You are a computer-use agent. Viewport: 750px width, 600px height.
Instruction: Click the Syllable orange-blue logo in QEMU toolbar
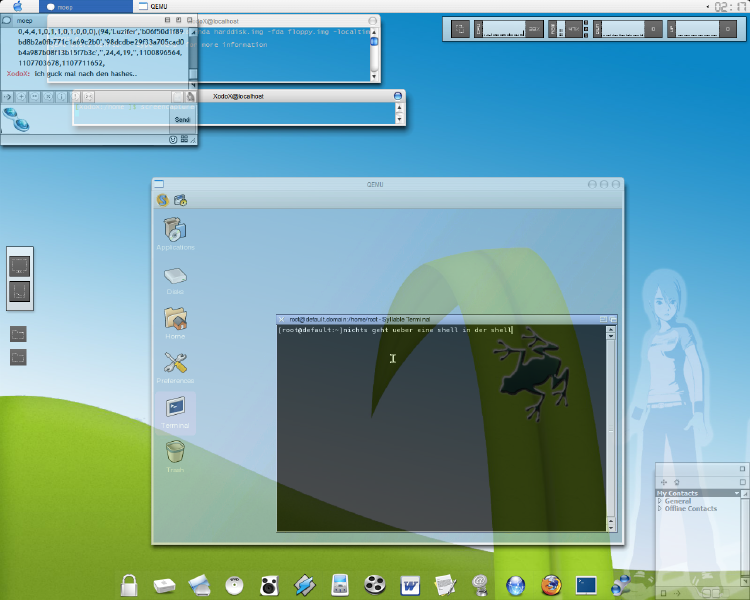pos(163,200)
